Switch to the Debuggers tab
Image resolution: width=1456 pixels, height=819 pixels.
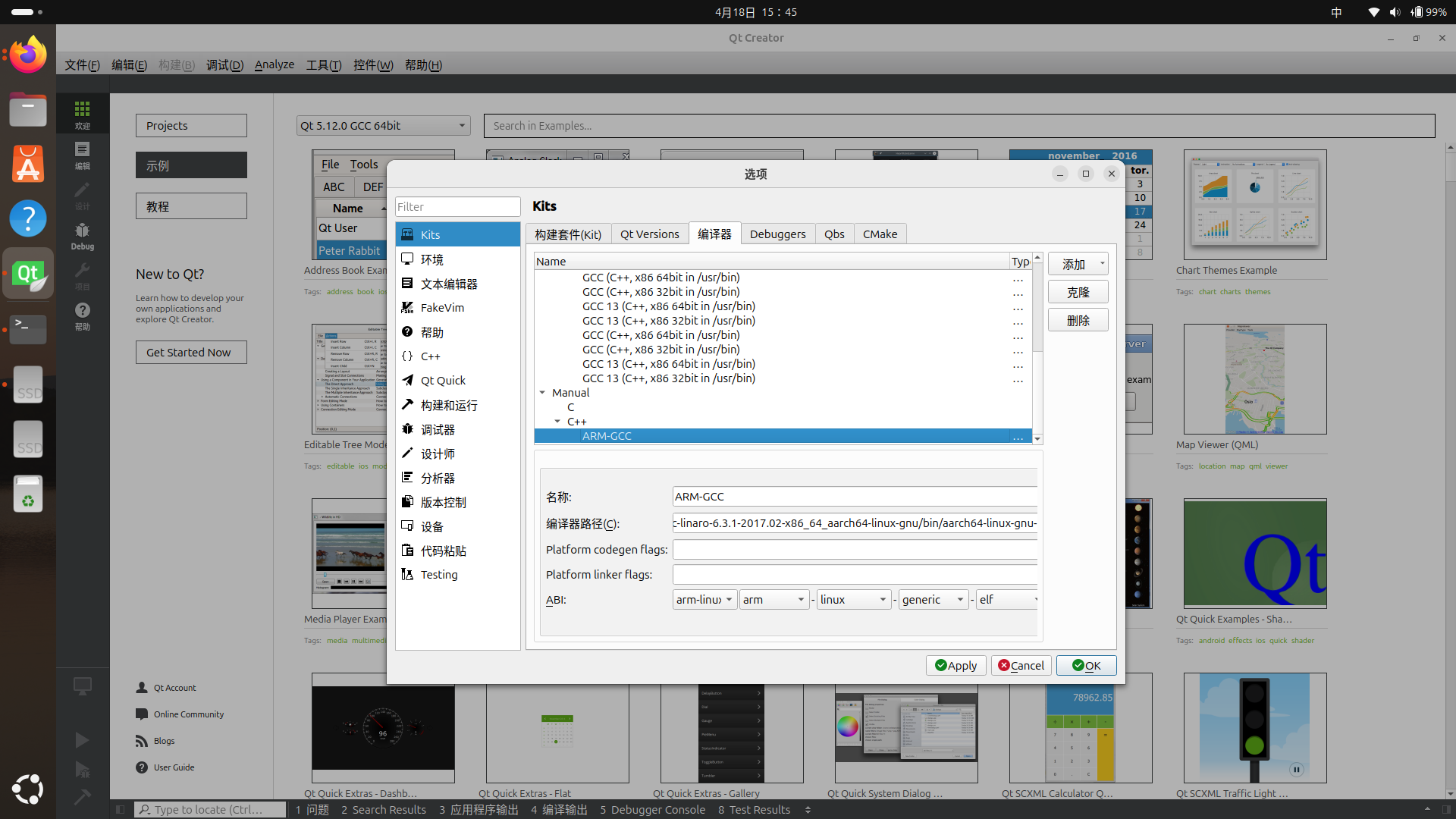tap(777, 234)
